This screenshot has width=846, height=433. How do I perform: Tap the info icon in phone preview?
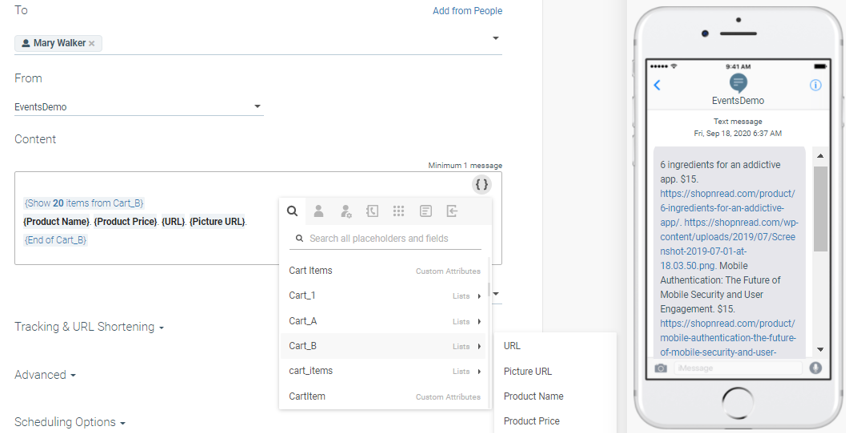[x=815, y=86]
